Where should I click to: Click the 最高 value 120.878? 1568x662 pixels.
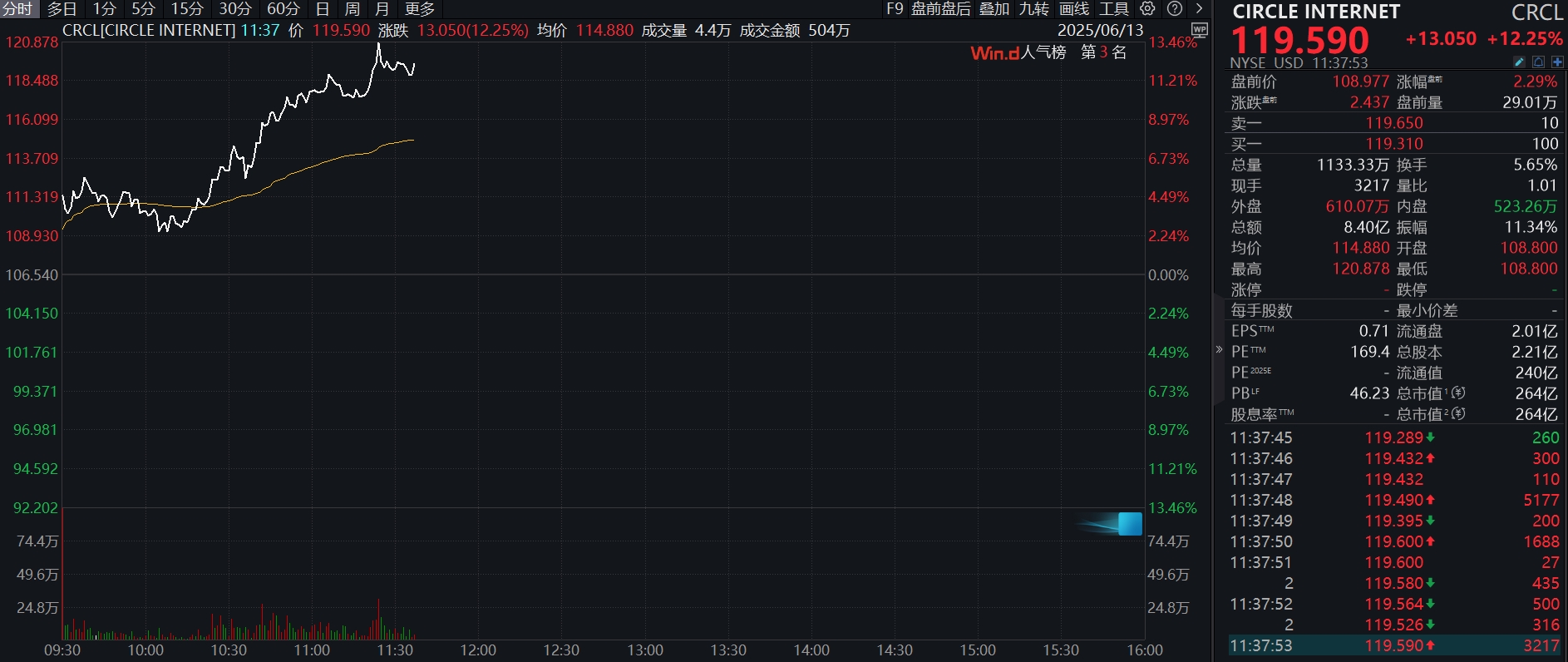pyautogui.click(x=1360, y=269)
